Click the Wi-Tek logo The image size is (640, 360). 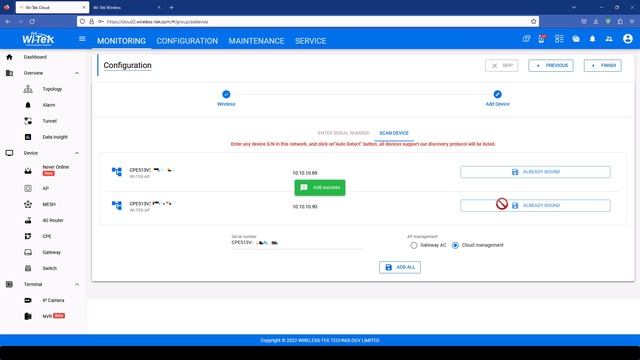[38, 39]
